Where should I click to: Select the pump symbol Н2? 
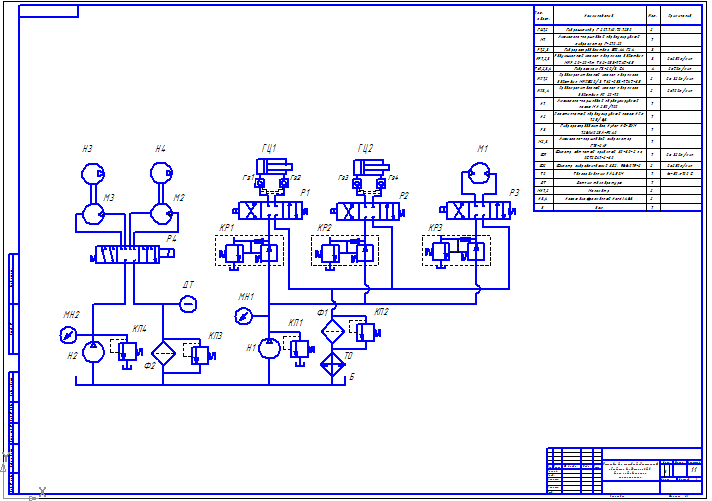point(93,352)
